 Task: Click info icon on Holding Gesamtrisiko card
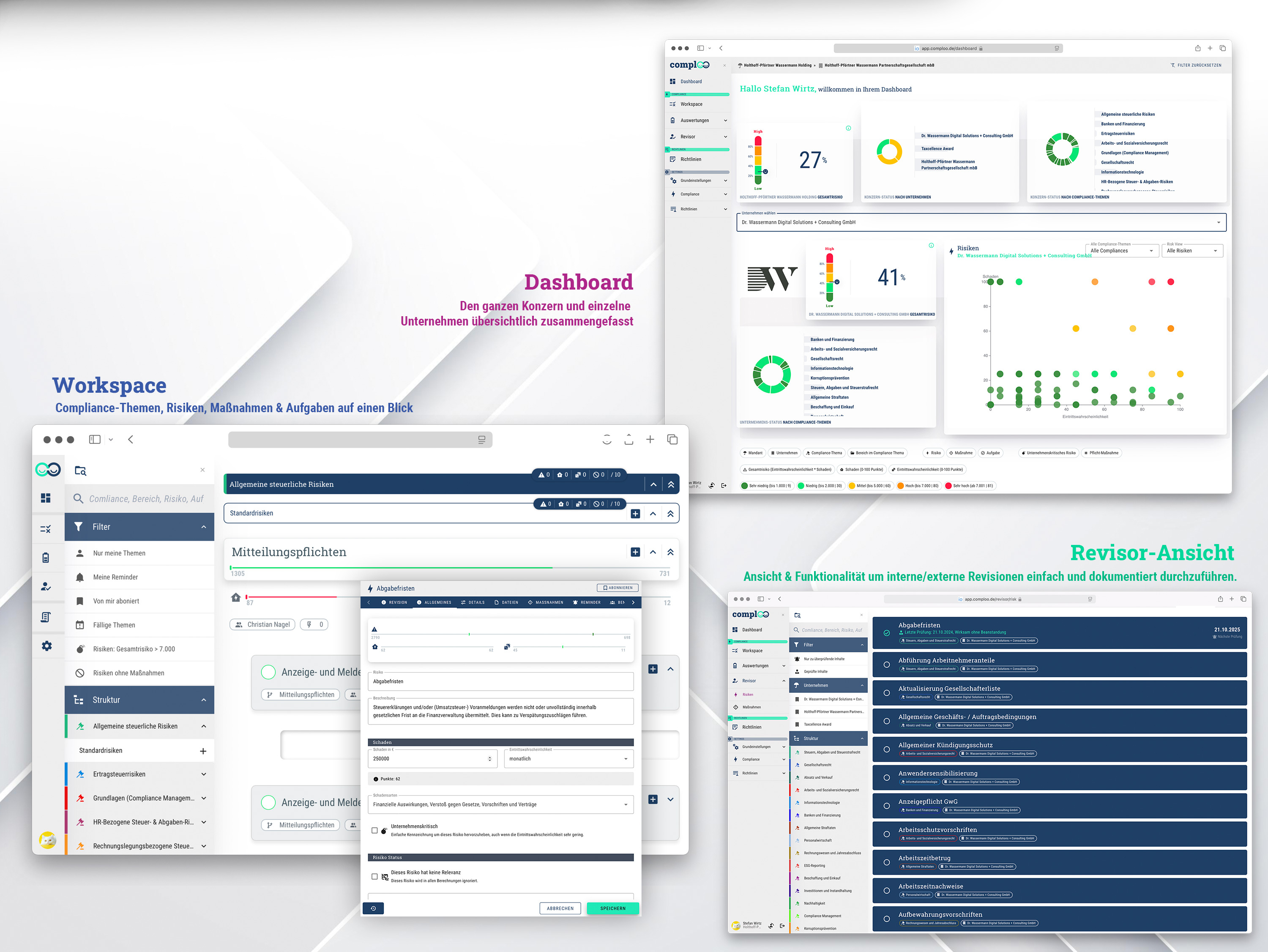848,128
